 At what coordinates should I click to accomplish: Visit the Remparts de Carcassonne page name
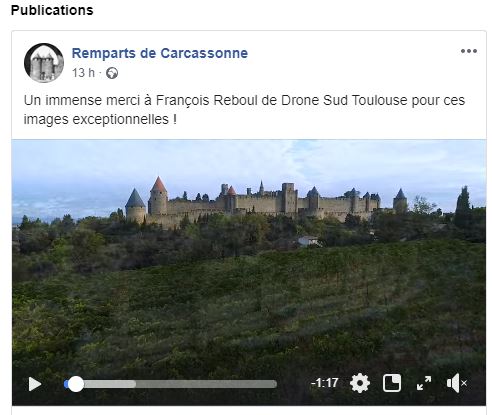coord(160,53)
